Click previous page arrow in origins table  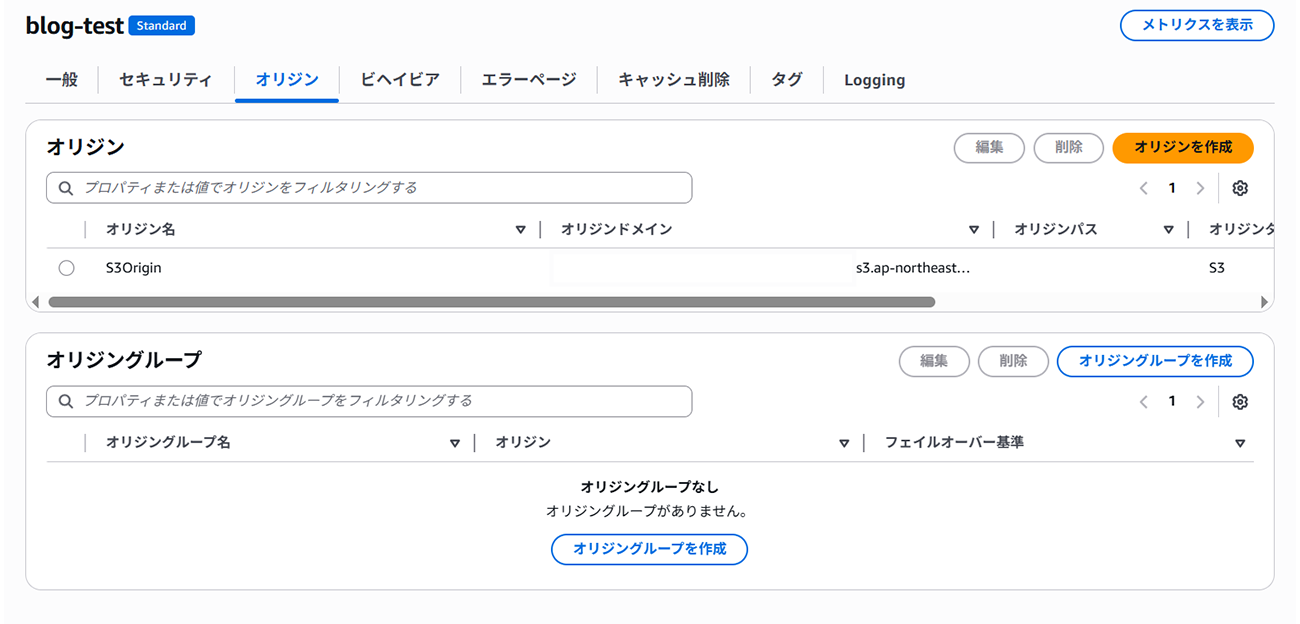[x=1145, y=188]
